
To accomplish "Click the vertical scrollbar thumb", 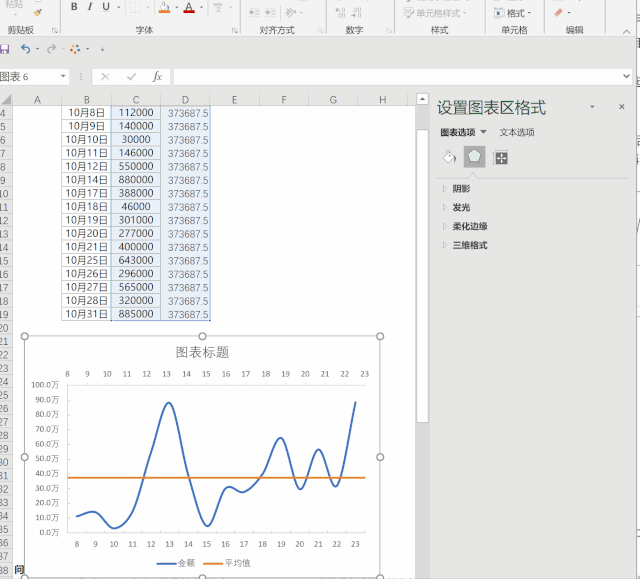I will [422, 276].
